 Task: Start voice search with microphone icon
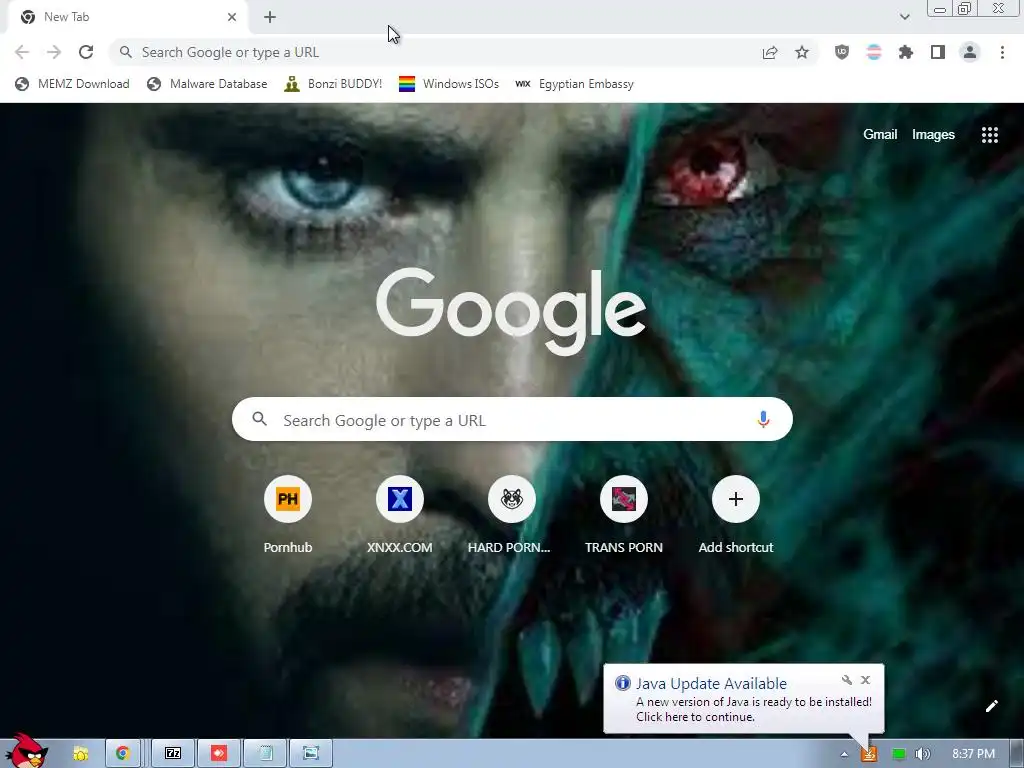[x=763, y=419]
